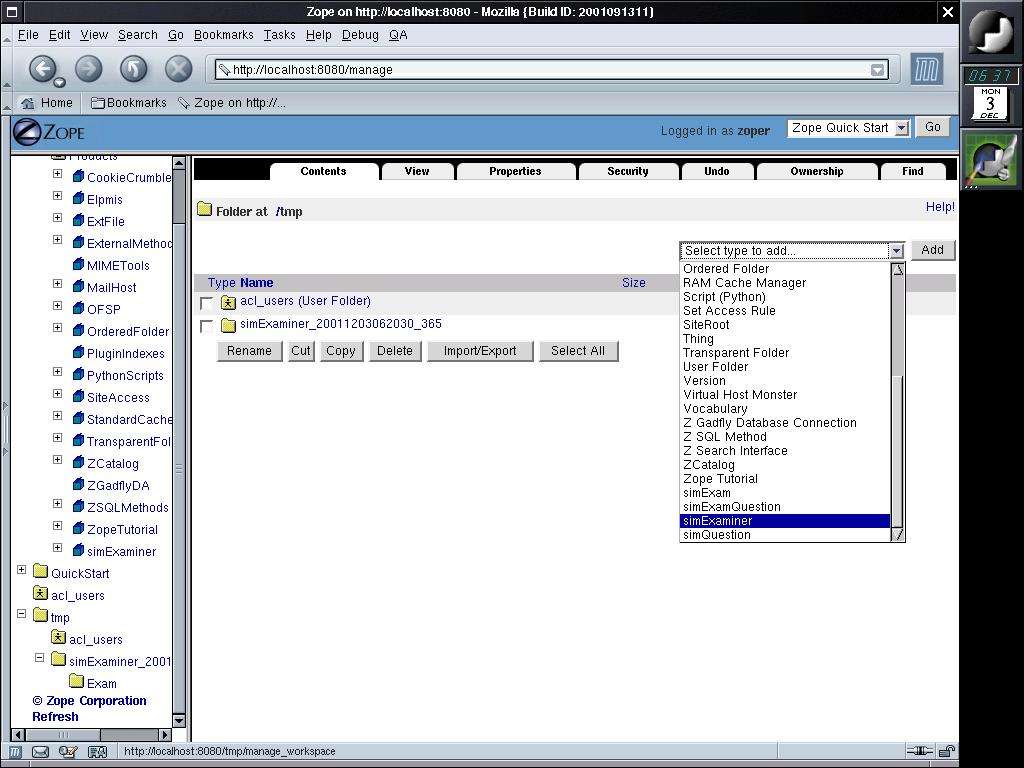Click the PluginIndexes product icon
Viewport: 1024px width, 768px height.
pyautogui.click(x=78, y=353)
